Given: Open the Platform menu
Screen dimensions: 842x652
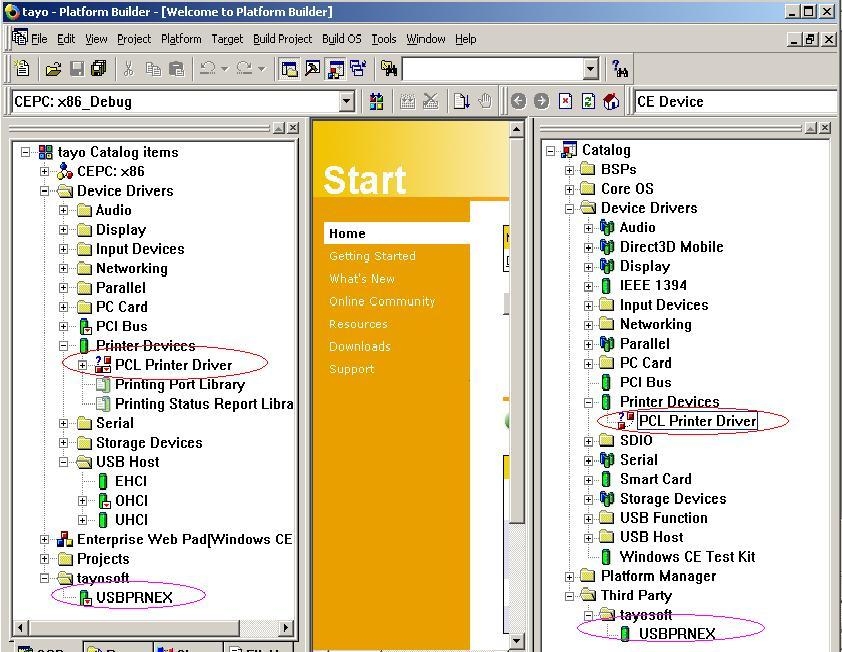Looking at the screenshot, I should (181, 39).
